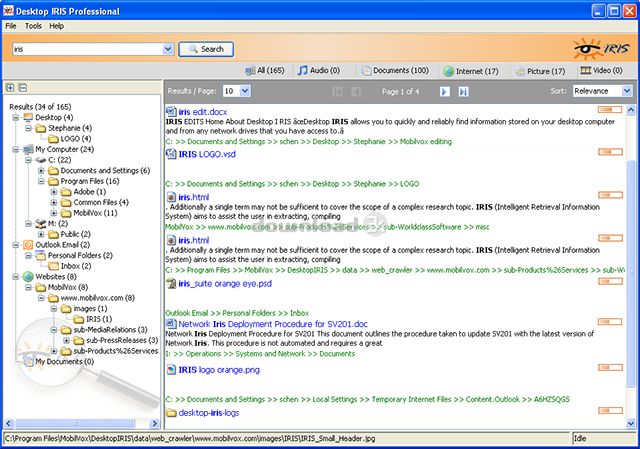Collapse the Program Files (16) node
The image size is (640, 449).
point(41,181)
